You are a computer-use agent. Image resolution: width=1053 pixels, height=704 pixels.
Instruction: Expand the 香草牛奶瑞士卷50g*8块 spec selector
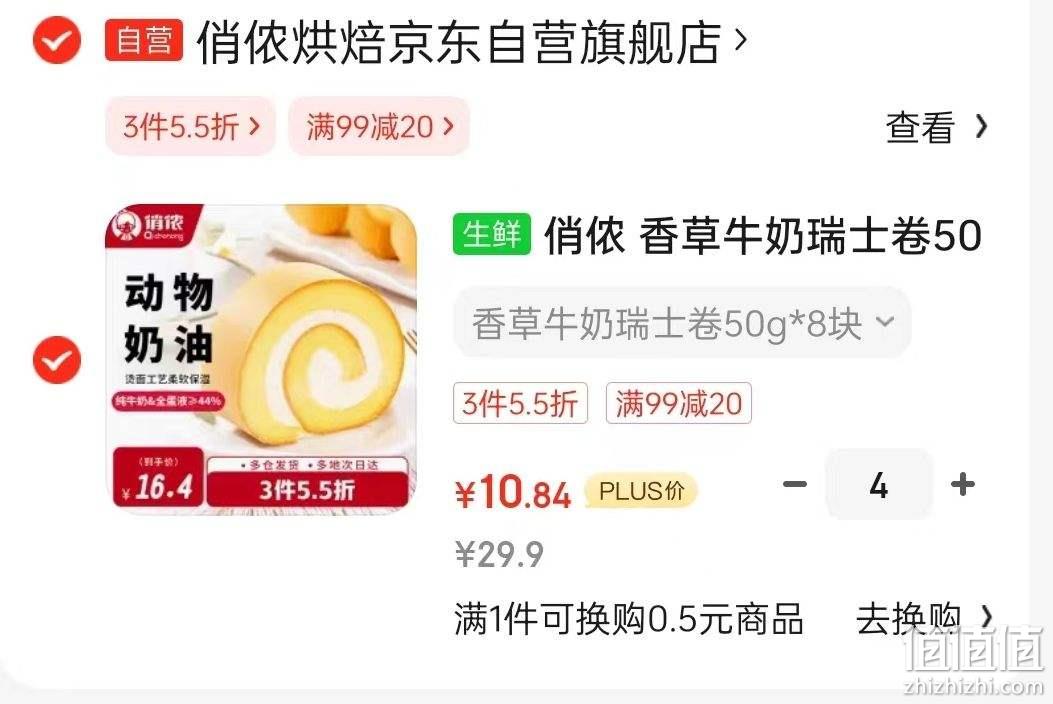pyautogui.click(x=682, y=324)
